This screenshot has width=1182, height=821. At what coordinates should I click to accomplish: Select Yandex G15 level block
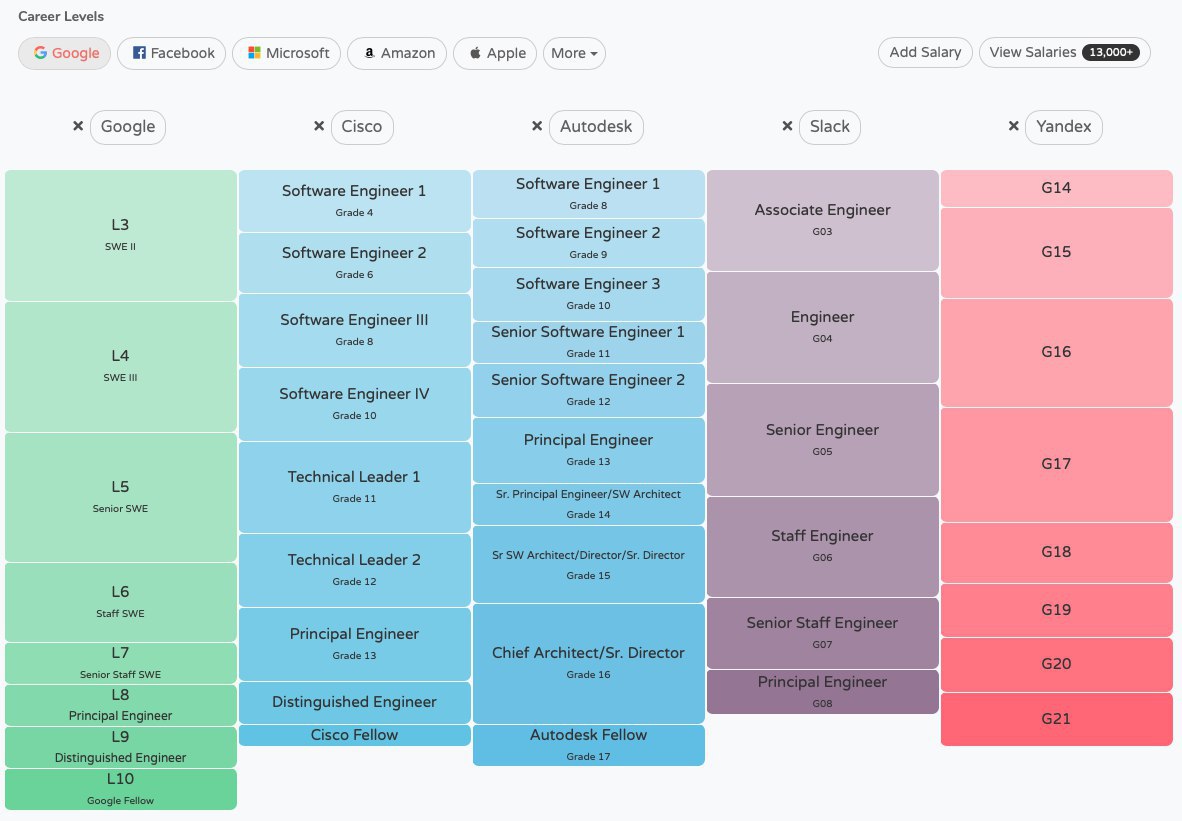(1057, 253)
